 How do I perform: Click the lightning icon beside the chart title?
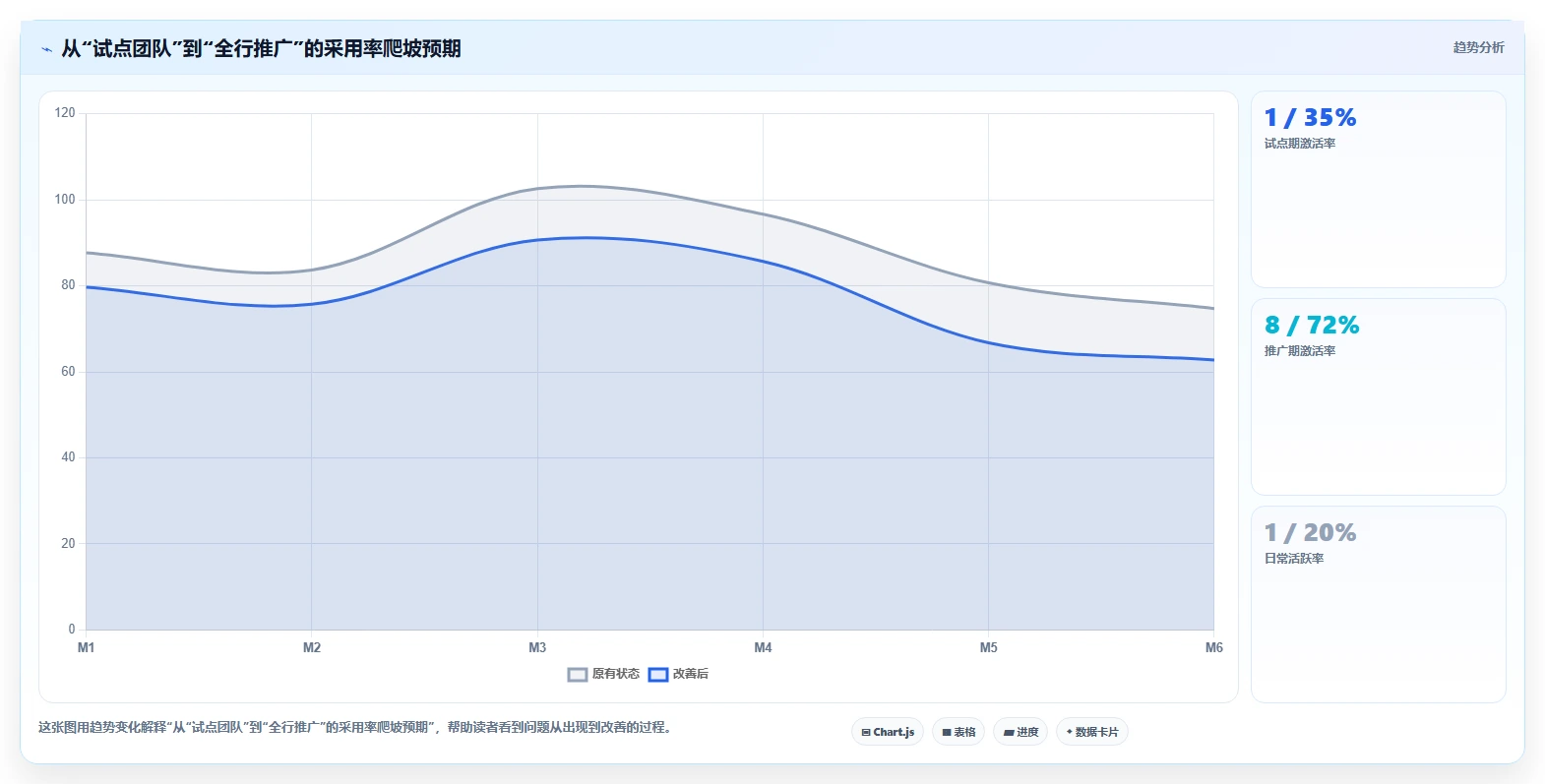(46, 49)
